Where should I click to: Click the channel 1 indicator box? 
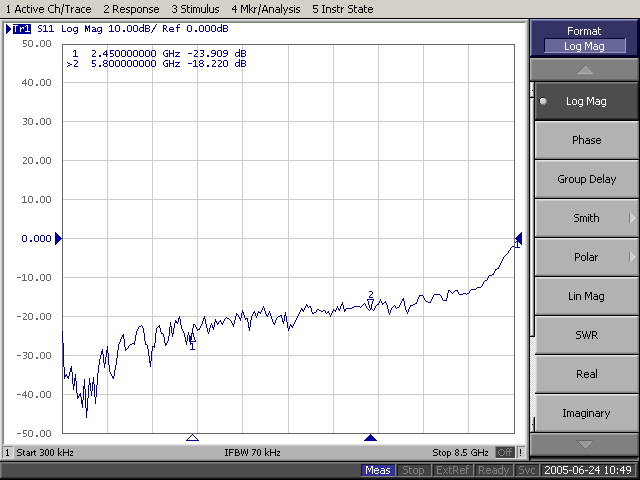7,452
